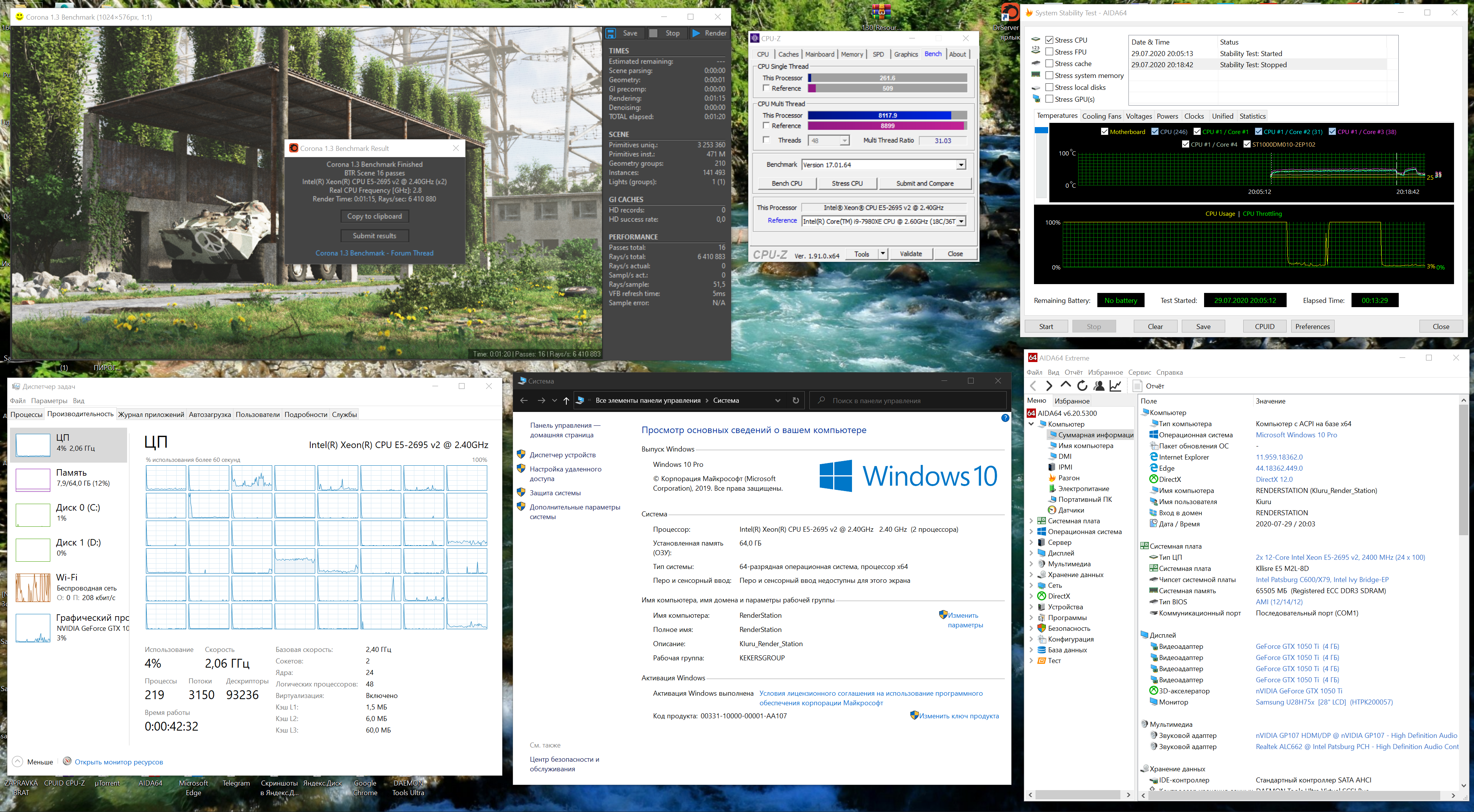The height and width of the screenshot is (812, 1474).
Task: Open Reference processor dropdown in CPU-Z
Action: (x=961, y=222)
